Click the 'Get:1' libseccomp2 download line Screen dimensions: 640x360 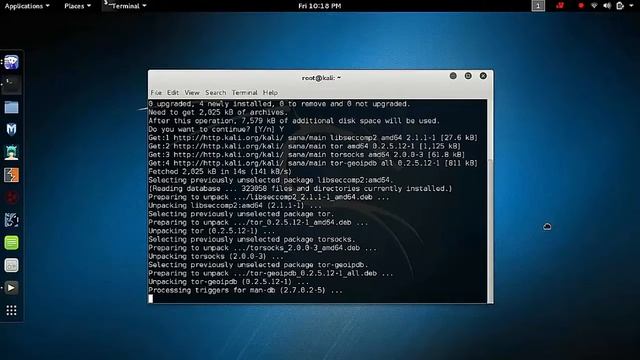point(313,138)
